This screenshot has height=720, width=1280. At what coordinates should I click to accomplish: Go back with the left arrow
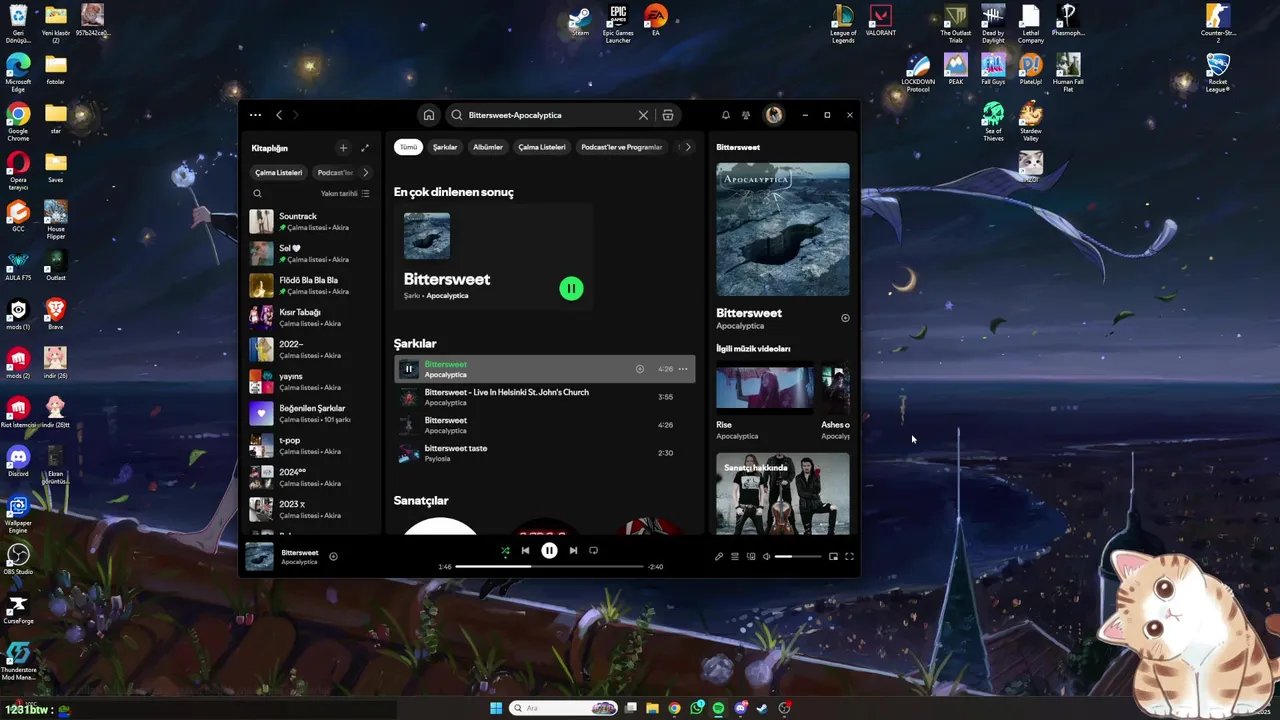[279, 115]
